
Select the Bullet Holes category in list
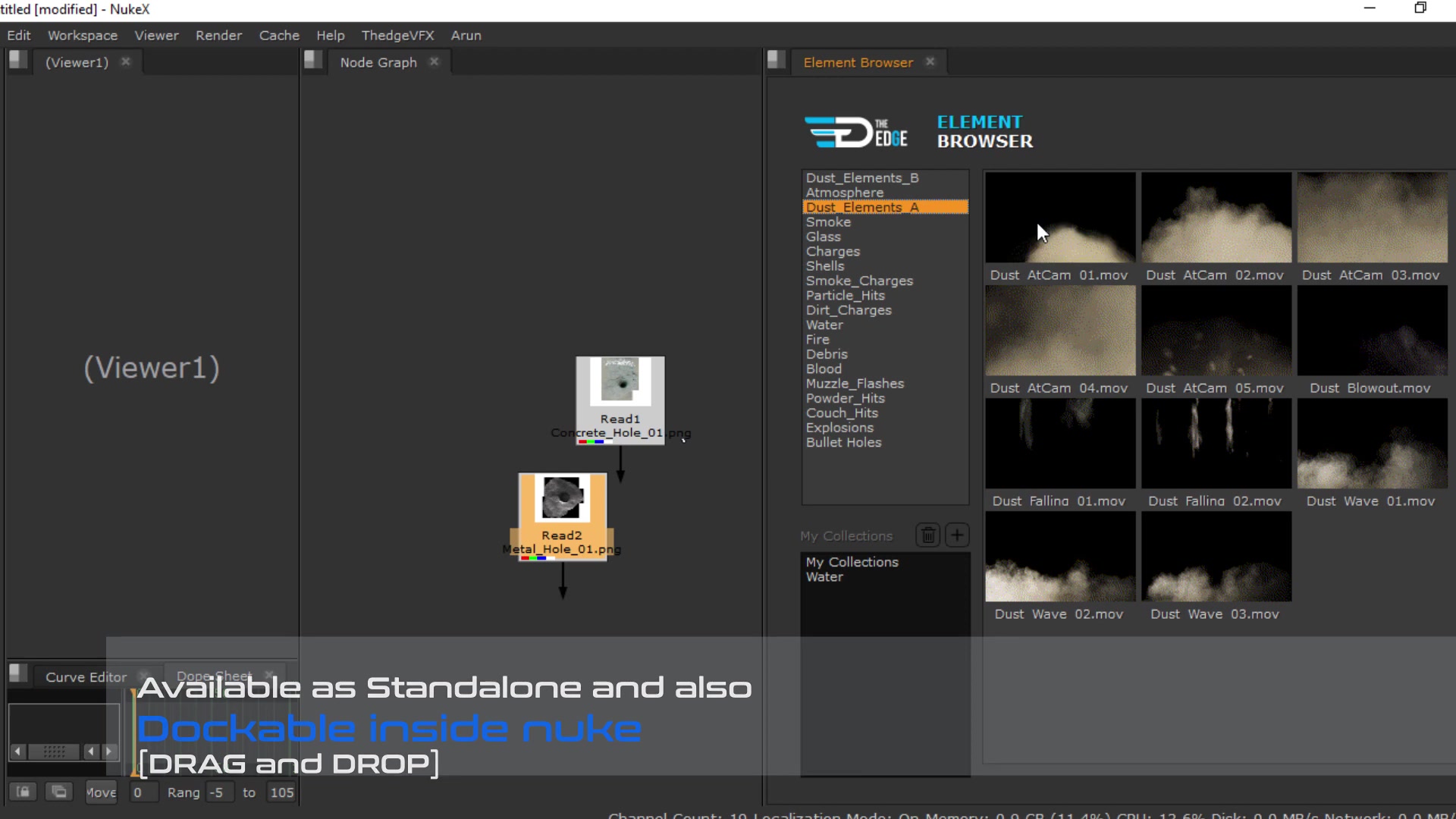coord(843,442)
